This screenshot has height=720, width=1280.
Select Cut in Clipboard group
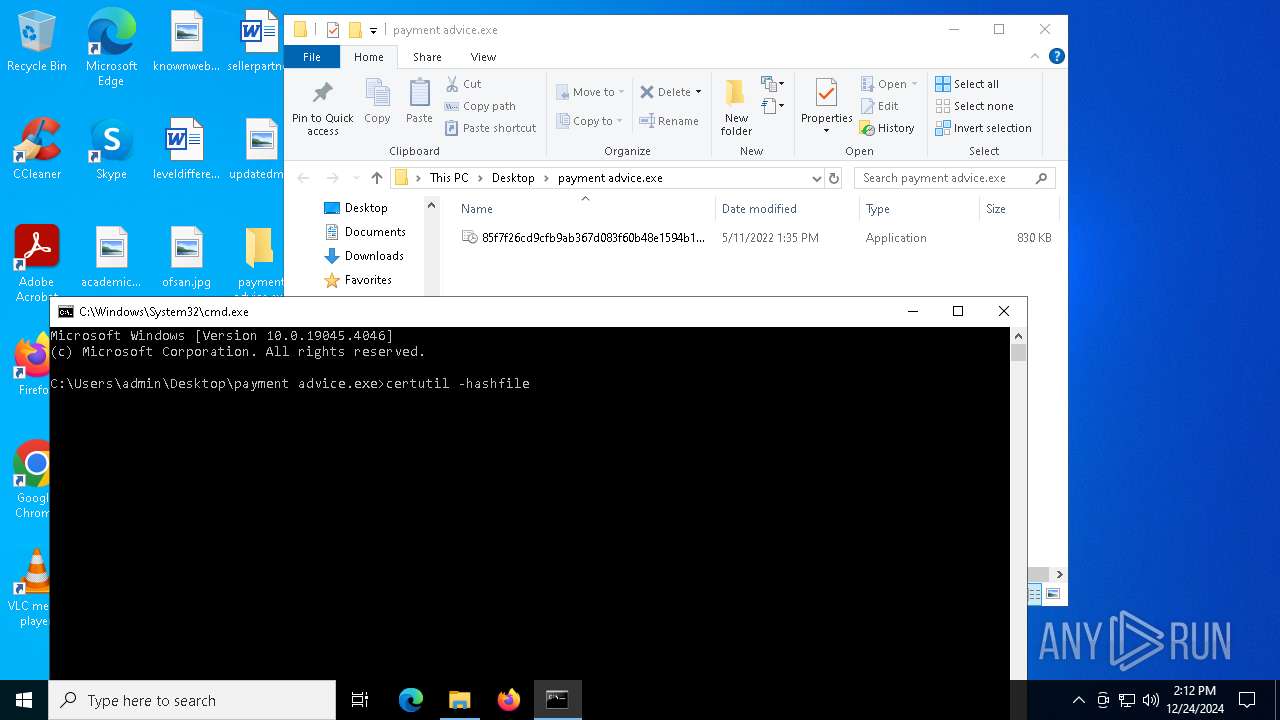[463, 84]
